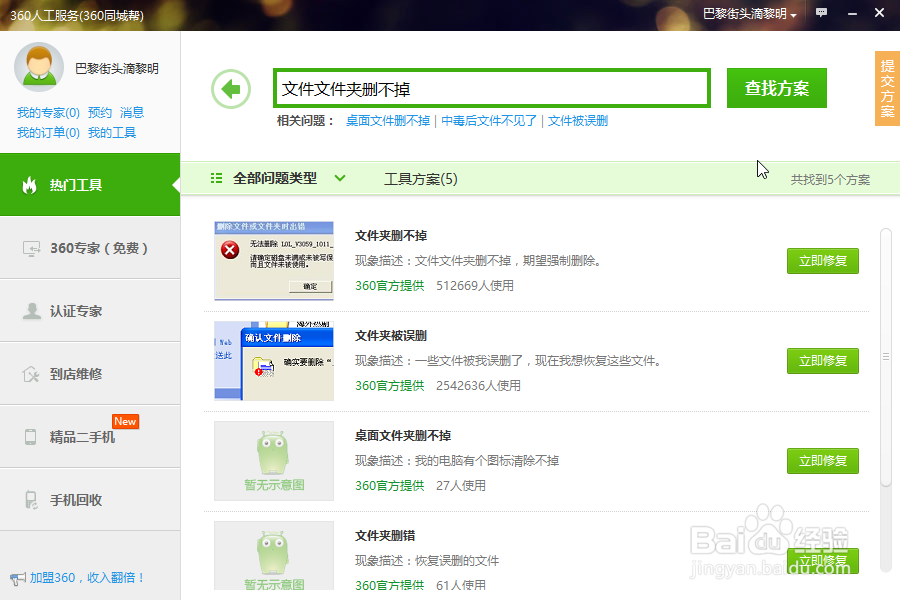
Task: Click the search input containing 文件文件夹删不掉
Action: pyautogui.click(x=492, y=88)
